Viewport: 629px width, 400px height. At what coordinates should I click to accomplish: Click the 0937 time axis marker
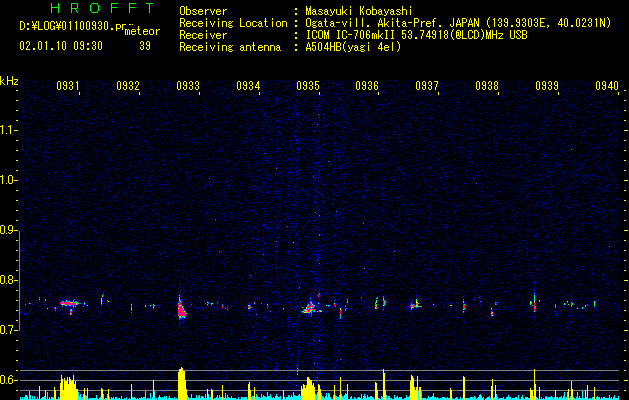[427, 86]
